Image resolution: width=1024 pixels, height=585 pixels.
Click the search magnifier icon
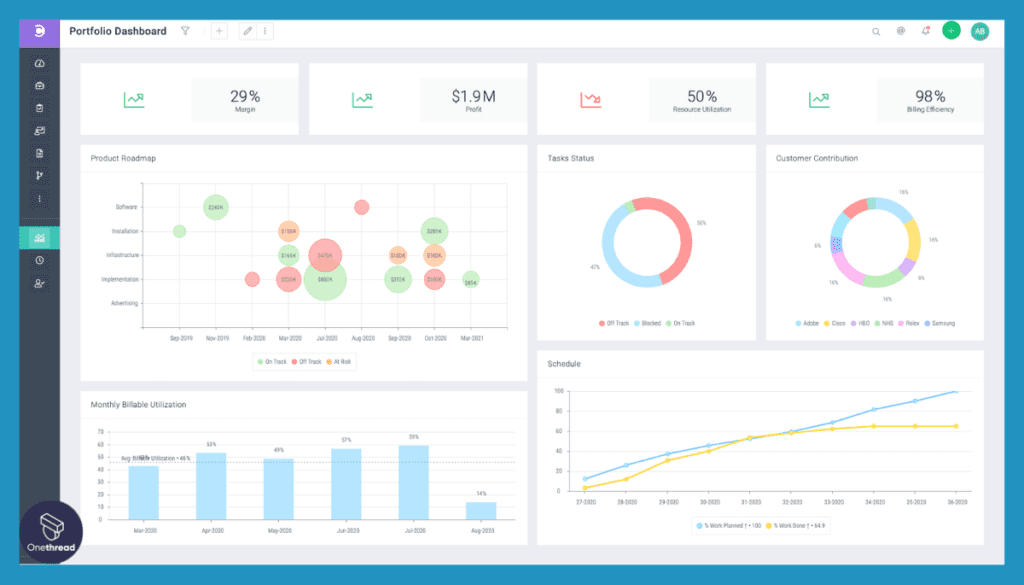click(876, 31)
